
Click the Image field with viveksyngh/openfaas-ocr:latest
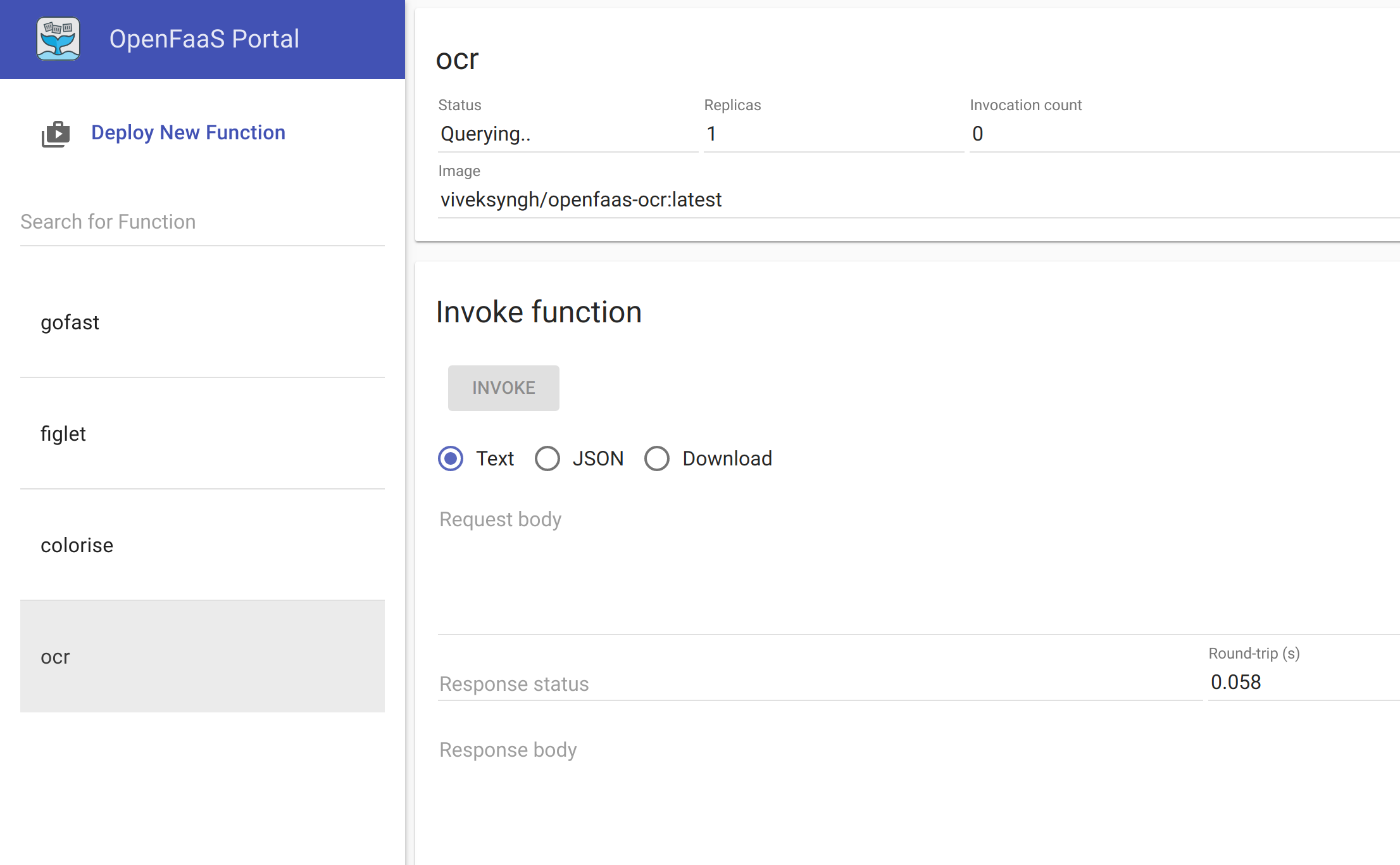(886, 199)
